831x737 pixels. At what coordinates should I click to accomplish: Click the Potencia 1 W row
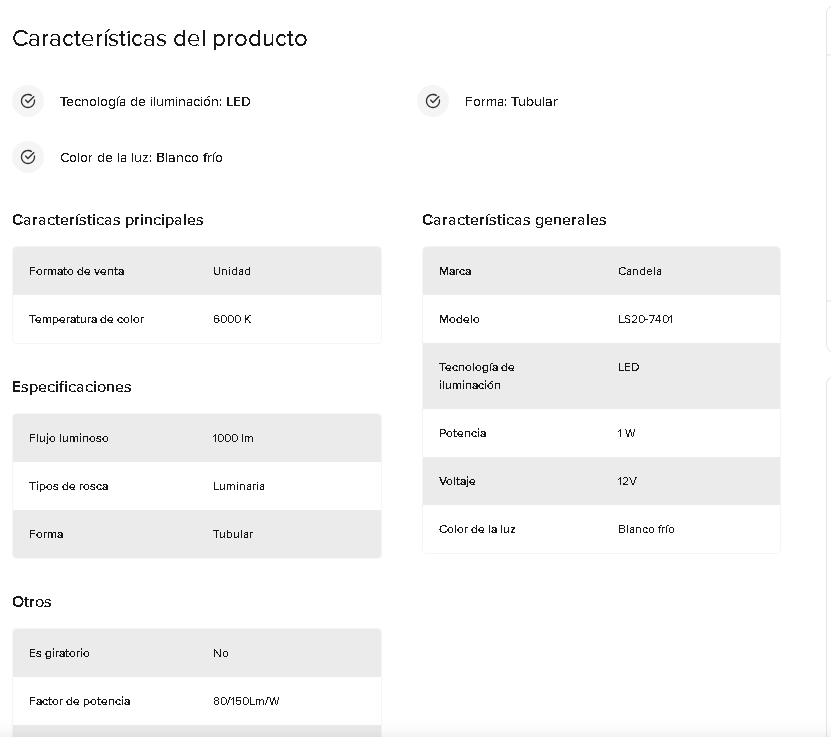(601, 433)
